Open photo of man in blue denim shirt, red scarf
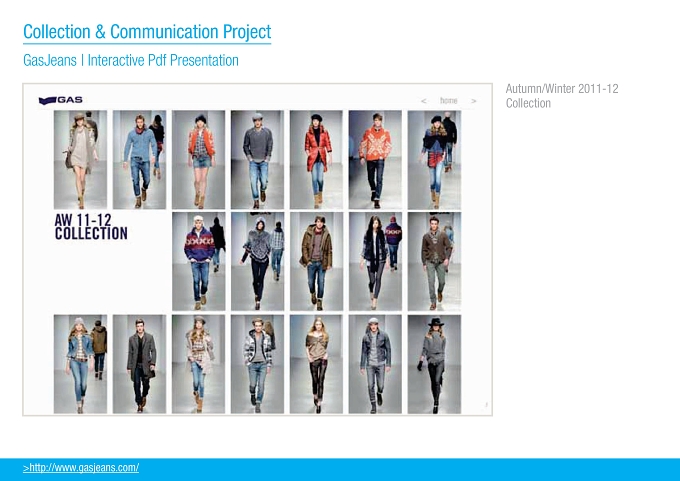The height and width of the screenshot is (481, 680). tap(139, 160)
